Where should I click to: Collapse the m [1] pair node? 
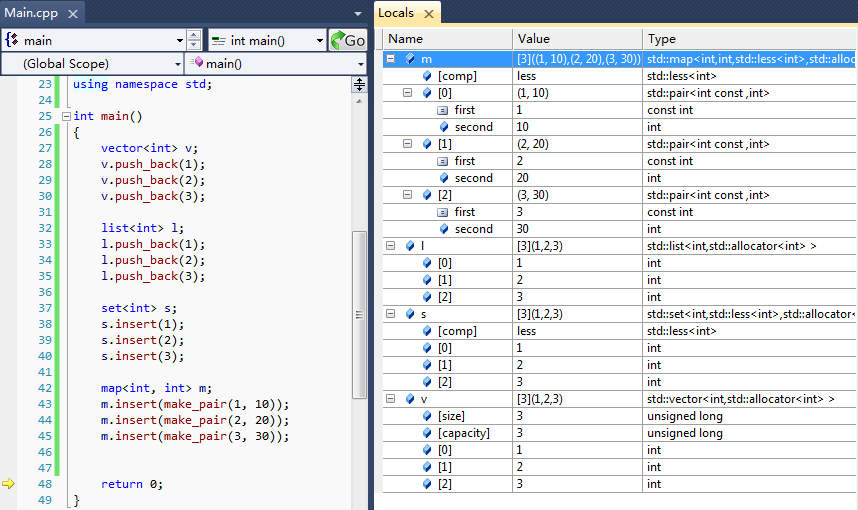point(408,143)
